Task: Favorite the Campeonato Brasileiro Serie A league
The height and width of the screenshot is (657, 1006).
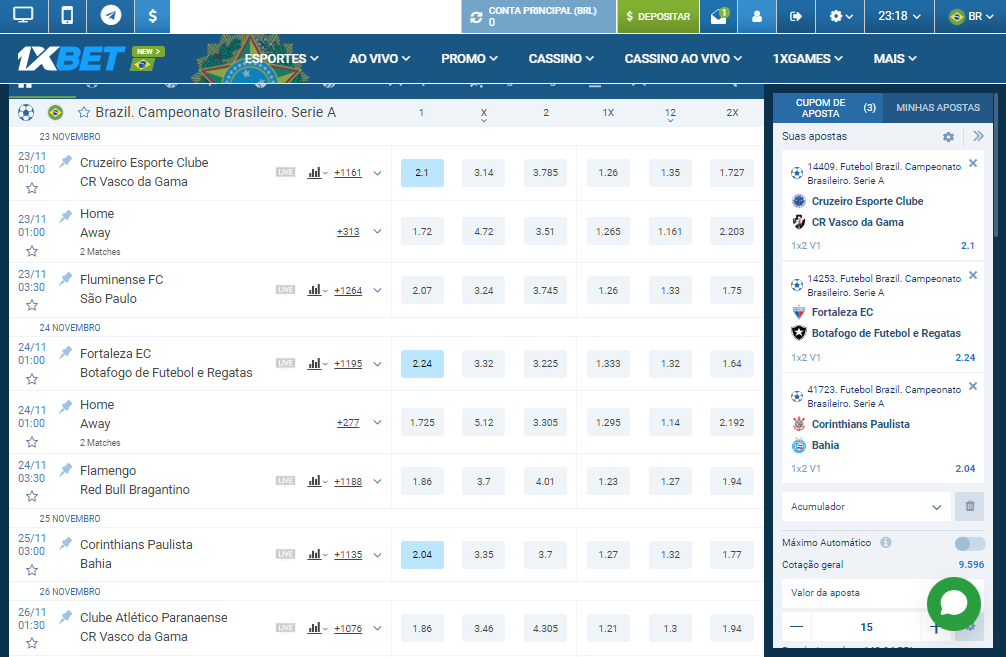Action: coord(83,113)
